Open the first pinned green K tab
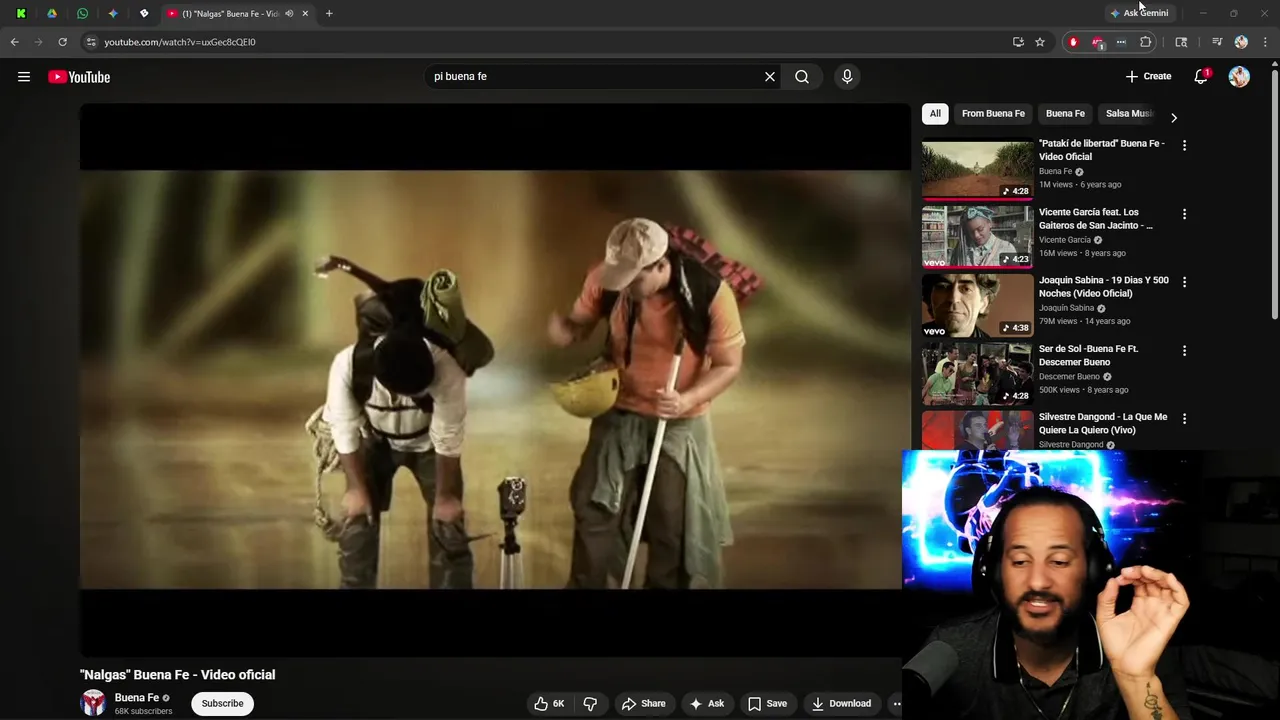The height and width of the screenshot is (720, 1280). tap(21, 13)
